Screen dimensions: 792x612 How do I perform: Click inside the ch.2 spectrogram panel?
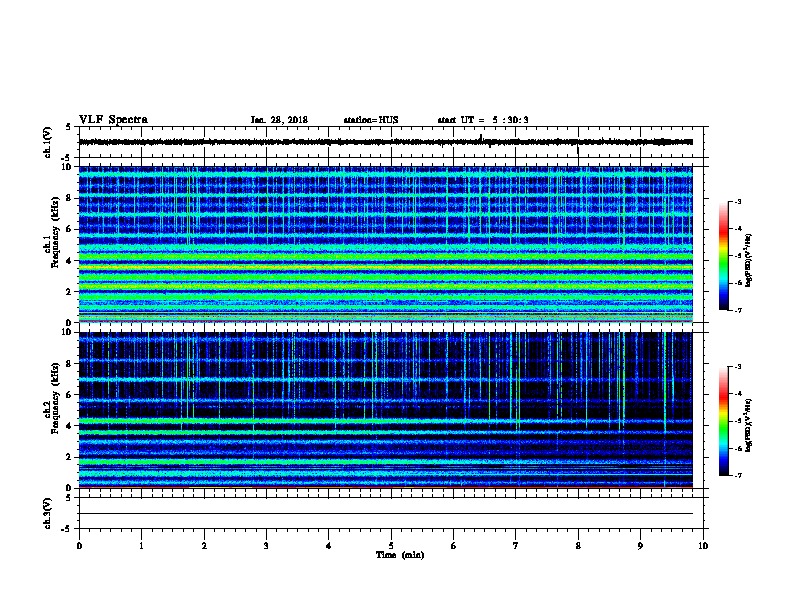pyautogui.click(x=385, y=410)
